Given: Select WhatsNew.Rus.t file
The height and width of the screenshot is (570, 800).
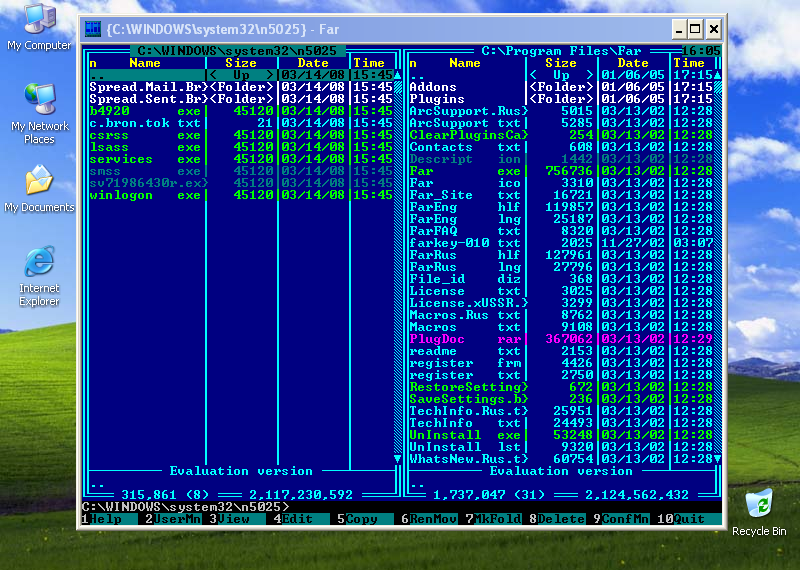Looking at the screenshot, I should pyautogui.click(x=561, y=459).
